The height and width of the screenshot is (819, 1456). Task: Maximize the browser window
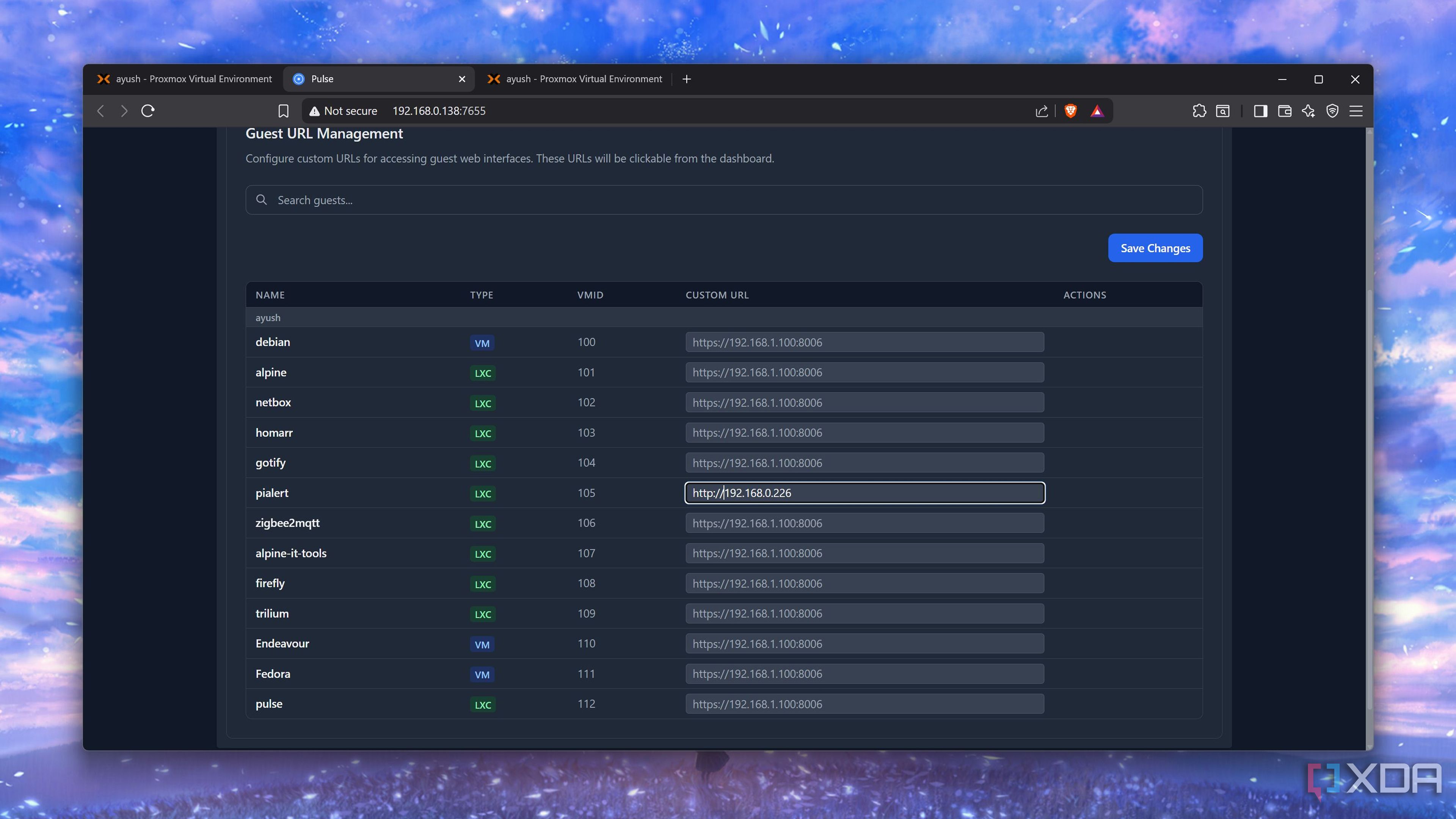1319,79
